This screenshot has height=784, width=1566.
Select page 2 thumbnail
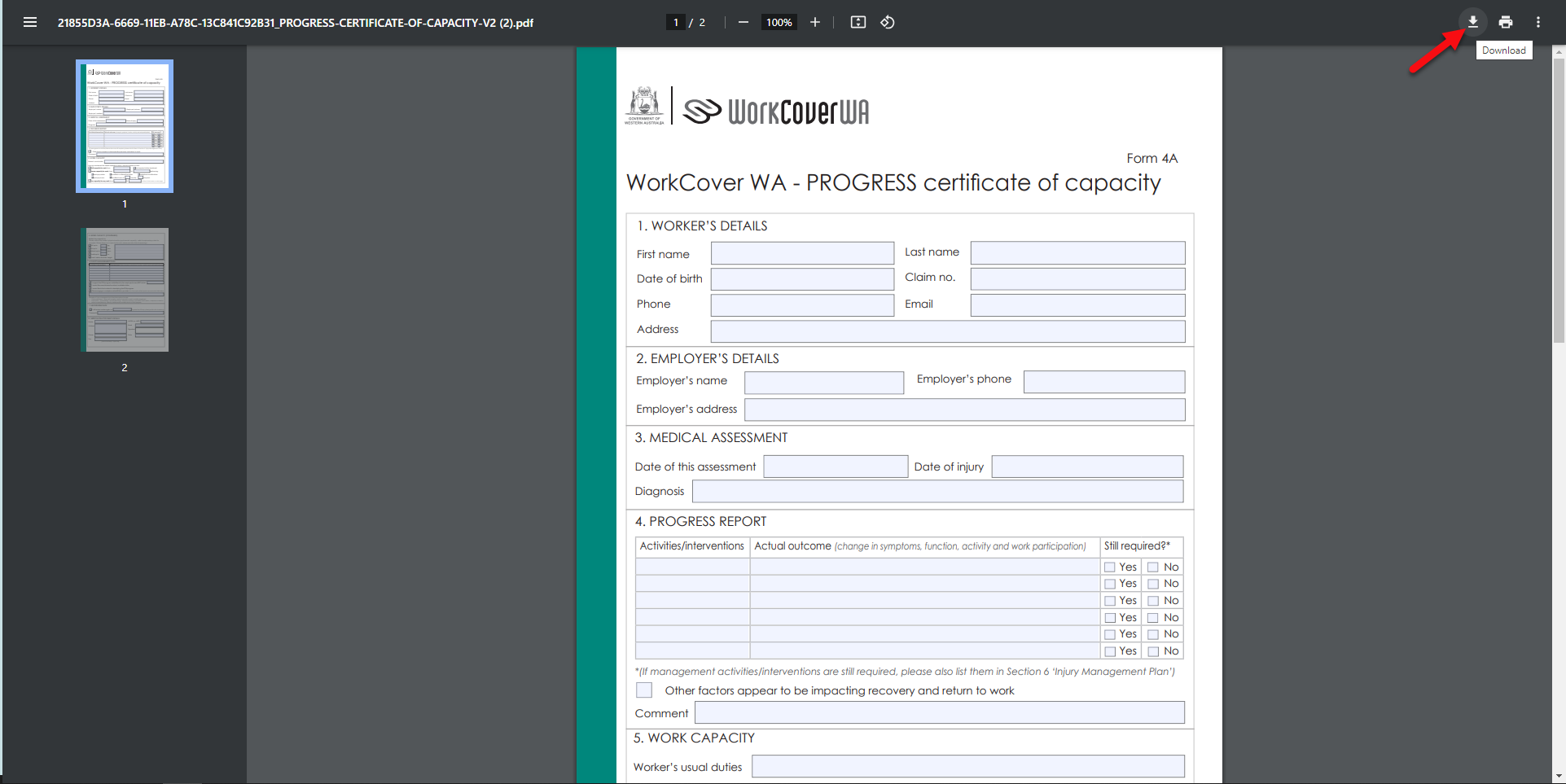(x=125, y=290)
